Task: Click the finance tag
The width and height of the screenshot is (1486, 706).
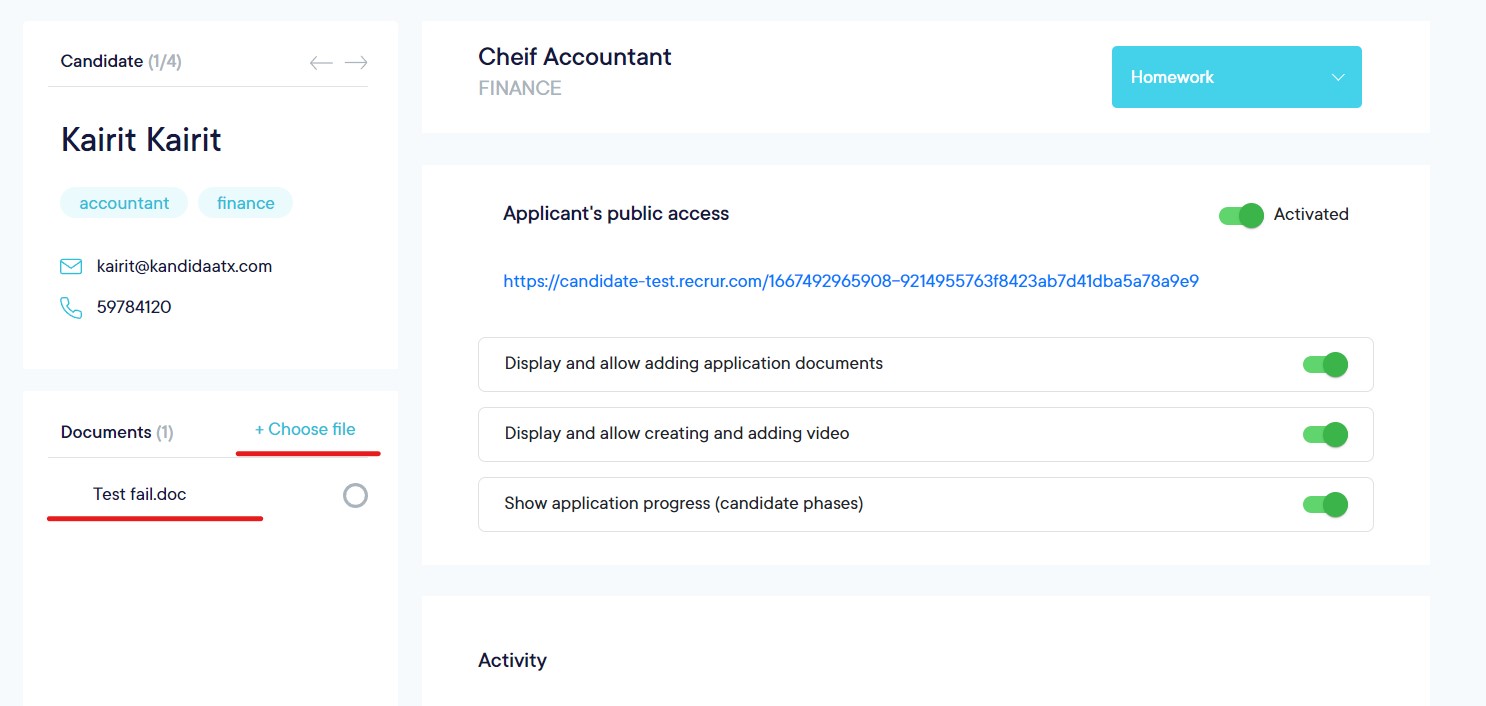Action: tap(245, 203)
